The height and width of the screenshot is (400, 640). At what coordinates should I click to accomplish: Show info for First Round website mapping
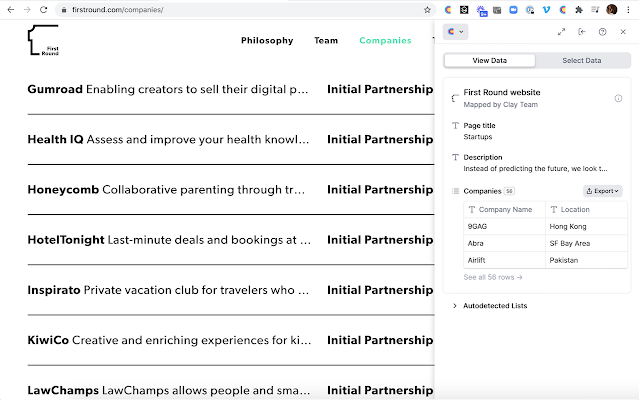tap(618, 98)
